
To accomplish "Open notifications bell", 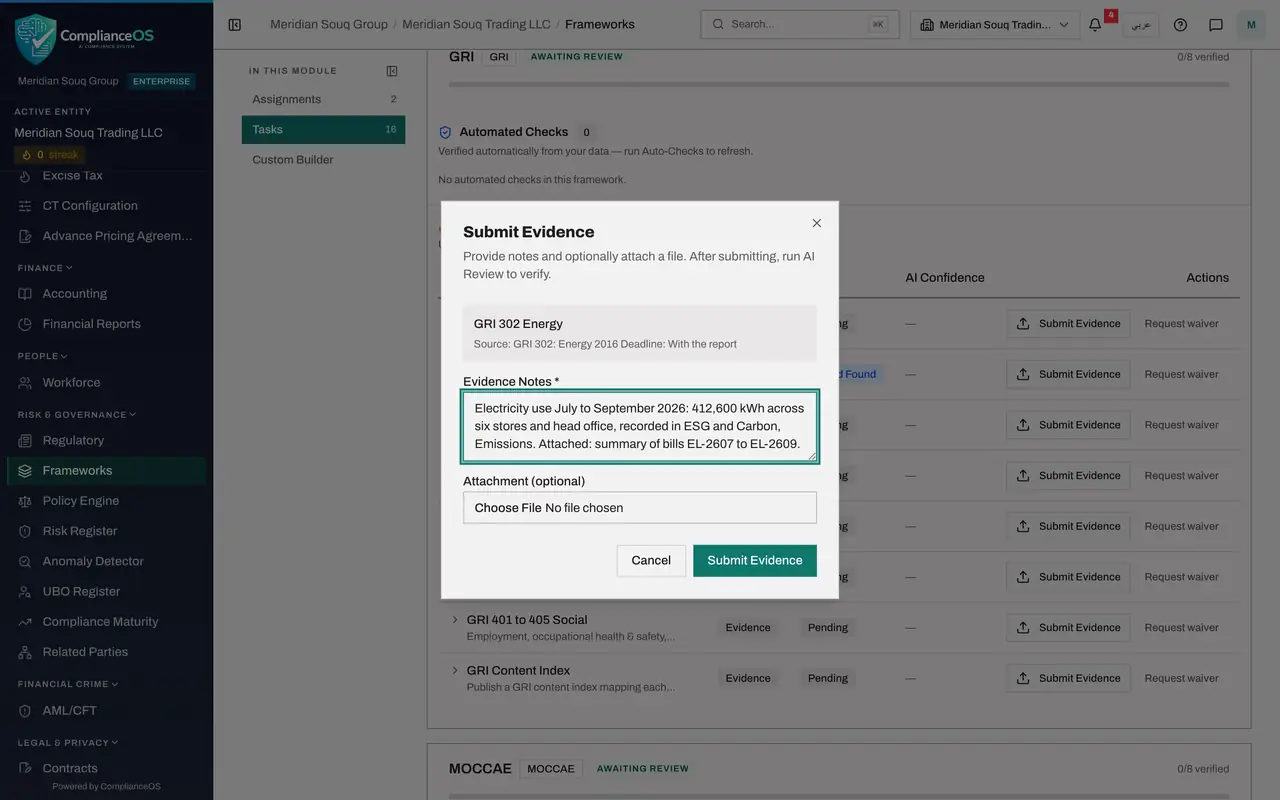I will tap(1095, 24).
